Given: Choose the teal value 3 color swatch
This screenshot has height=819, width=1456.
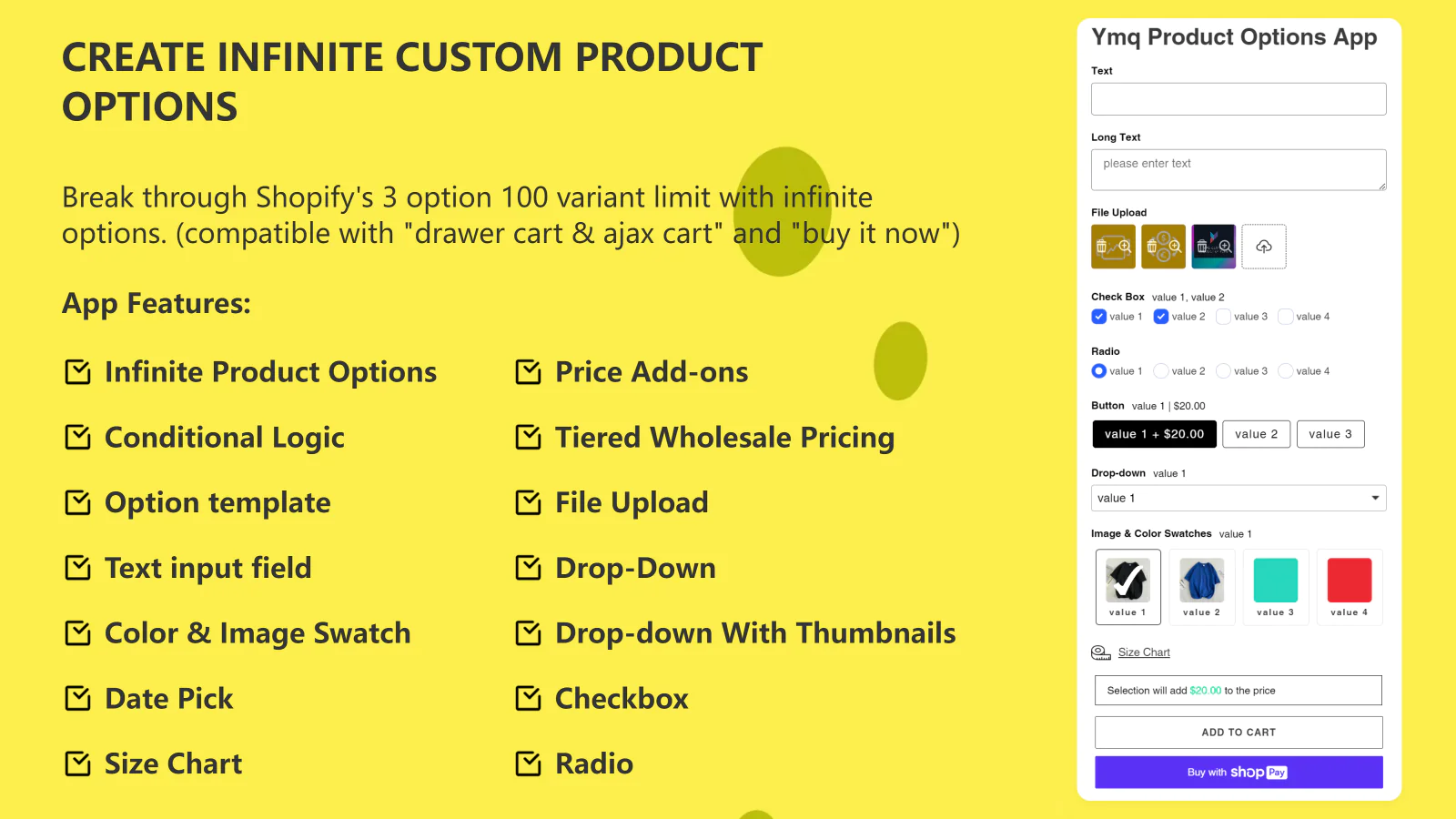Looking at the screenshot, I should pyautogui.click(x=1276, y=586).
